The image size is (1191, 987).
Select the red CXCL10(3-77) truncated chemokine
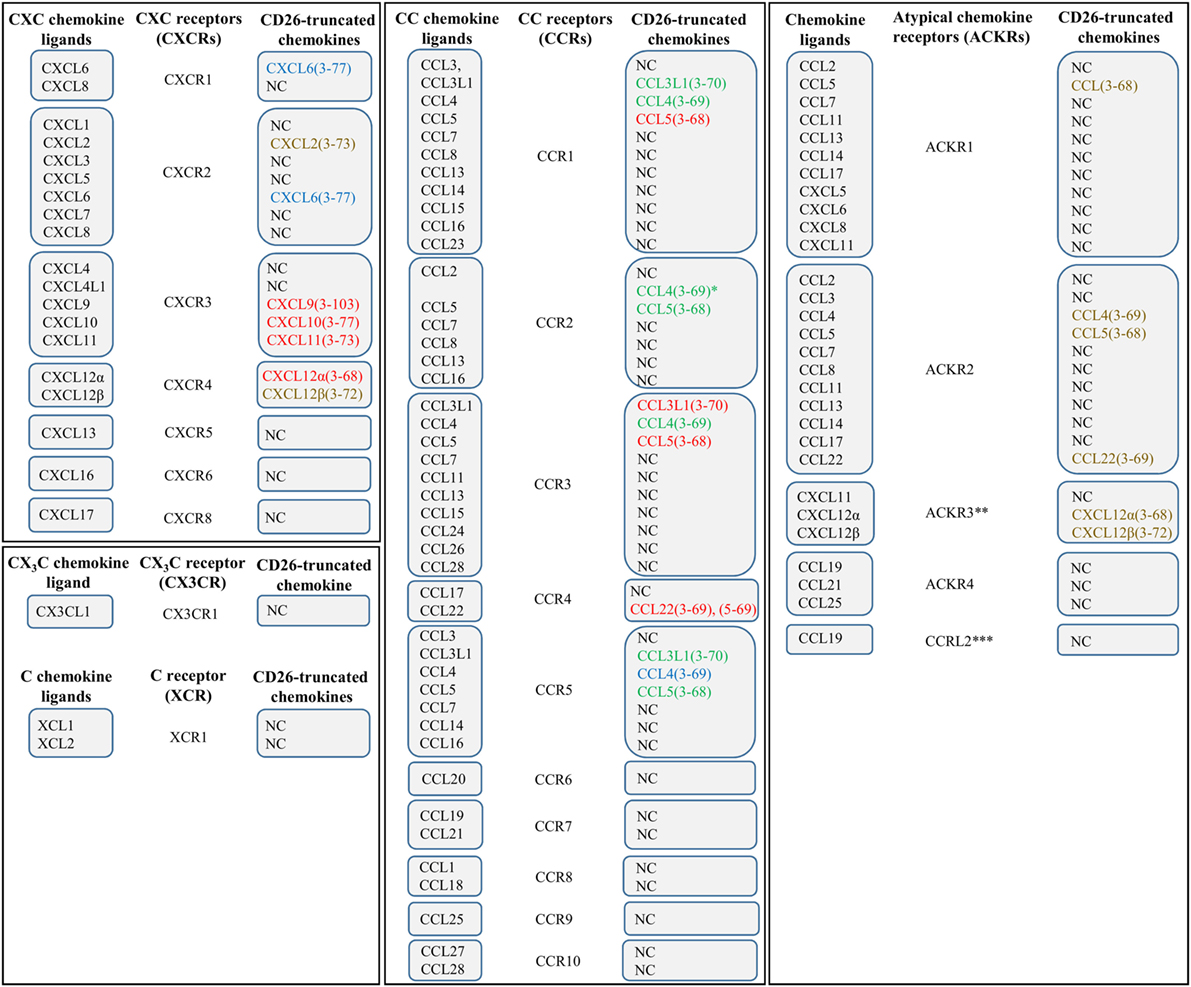[313, 322]
